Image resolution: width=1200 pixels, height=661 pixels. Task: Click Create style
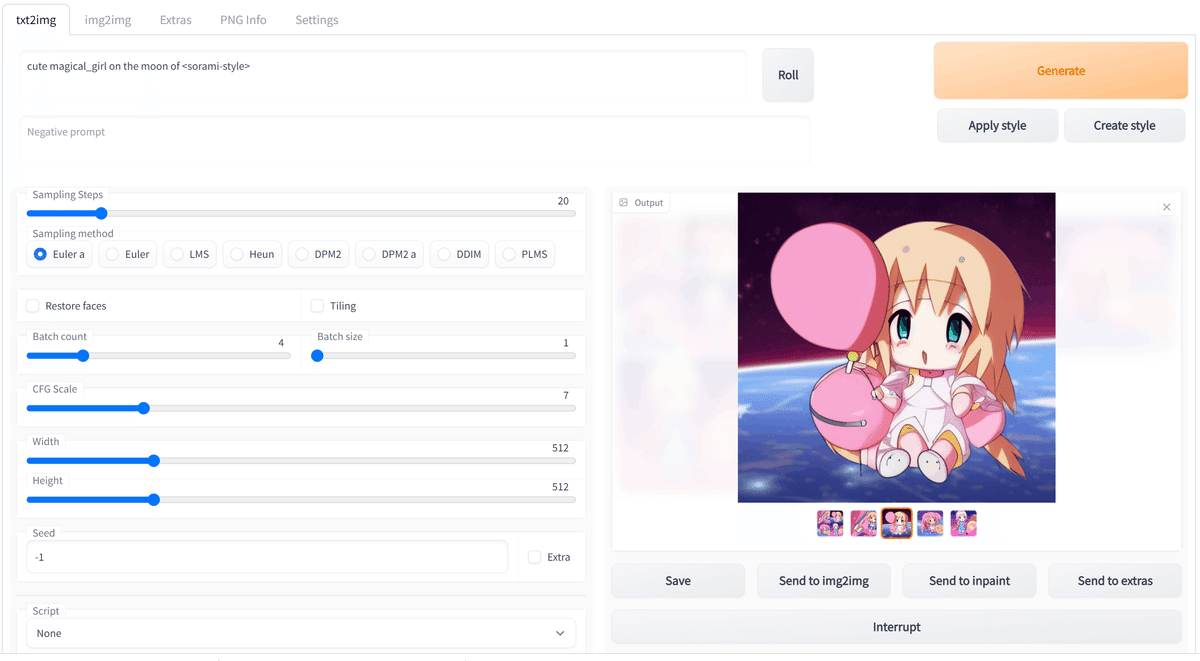1124,125
